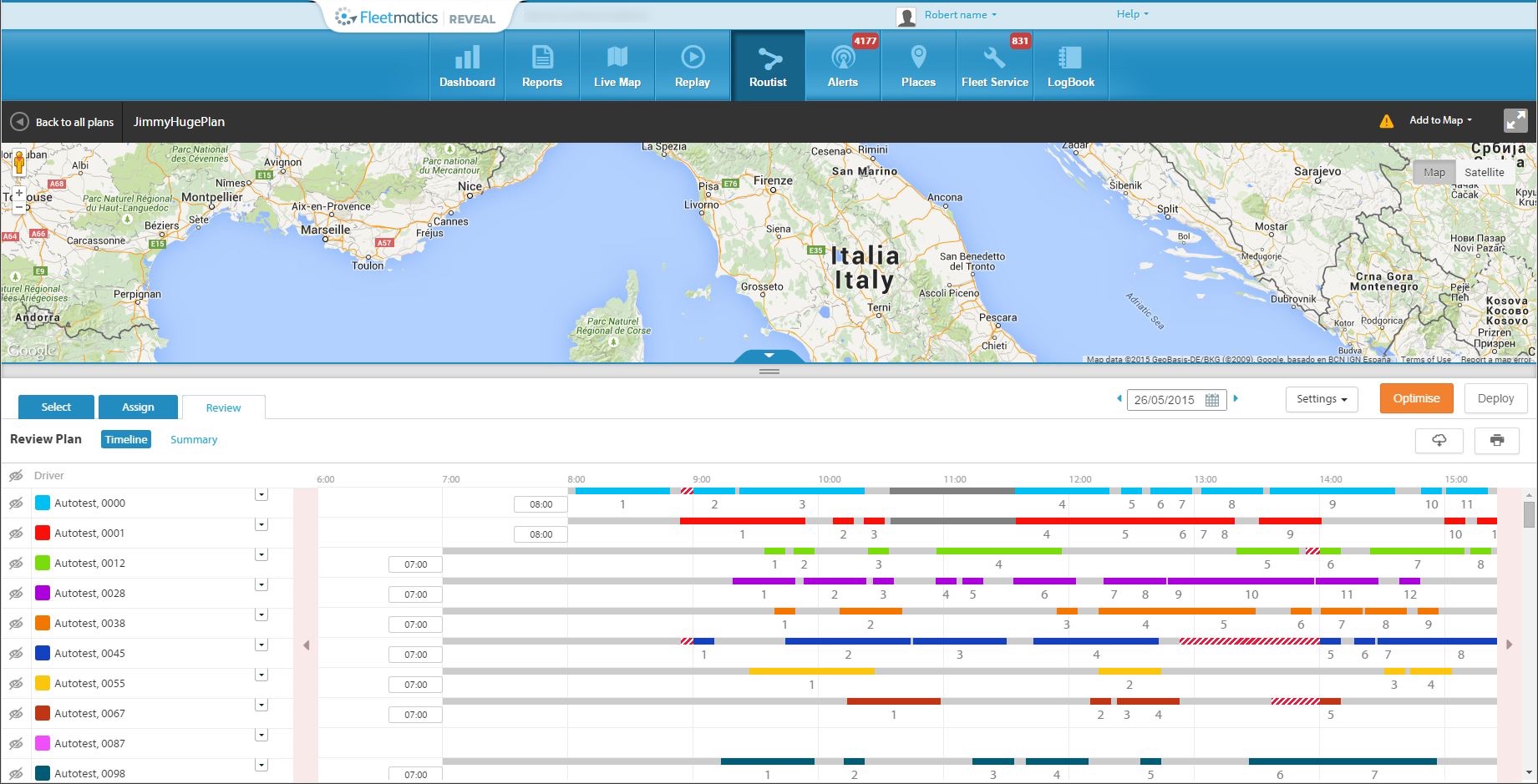Toggle visibility for Autotest, 0028

click(16, 594)
